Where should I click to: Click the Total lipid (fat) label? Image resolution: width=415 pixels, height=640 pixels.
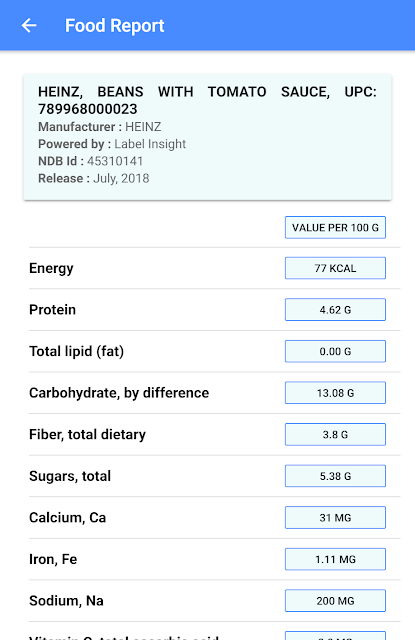click(x=76, y=351)
